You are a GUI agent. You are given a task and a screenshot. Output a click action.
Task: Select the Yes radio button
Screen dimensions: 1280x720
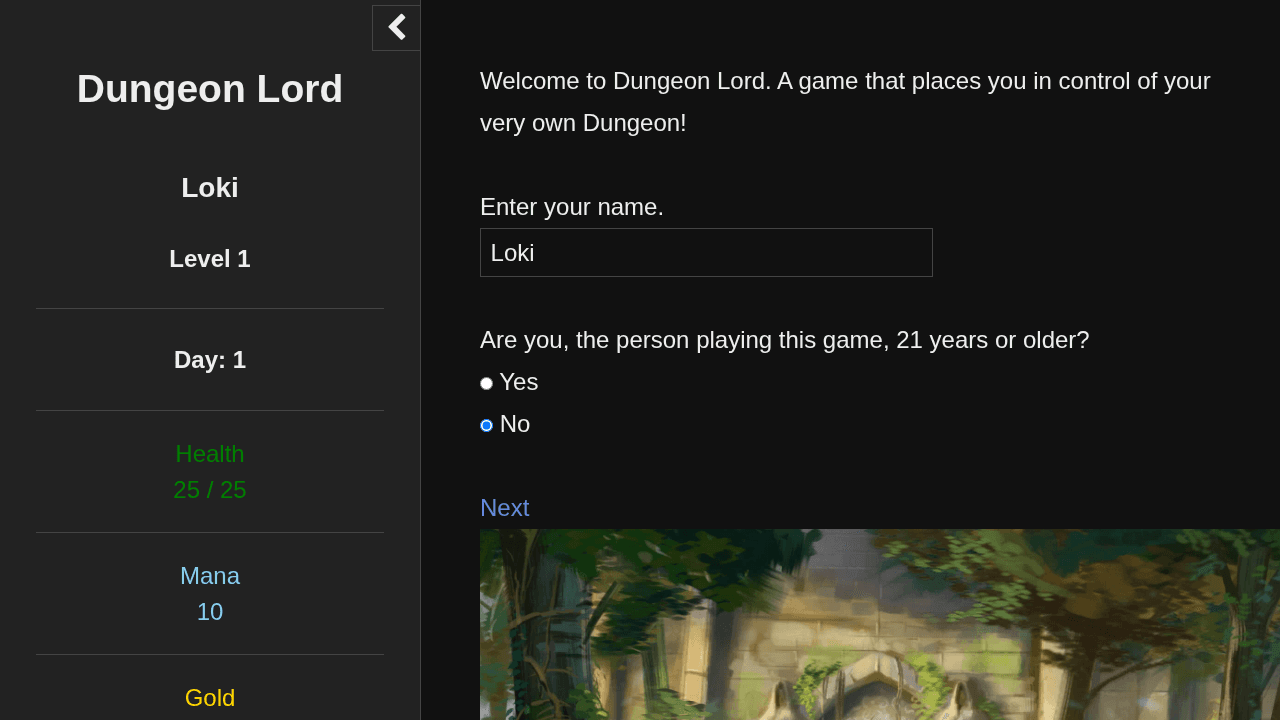click(487, 383)
